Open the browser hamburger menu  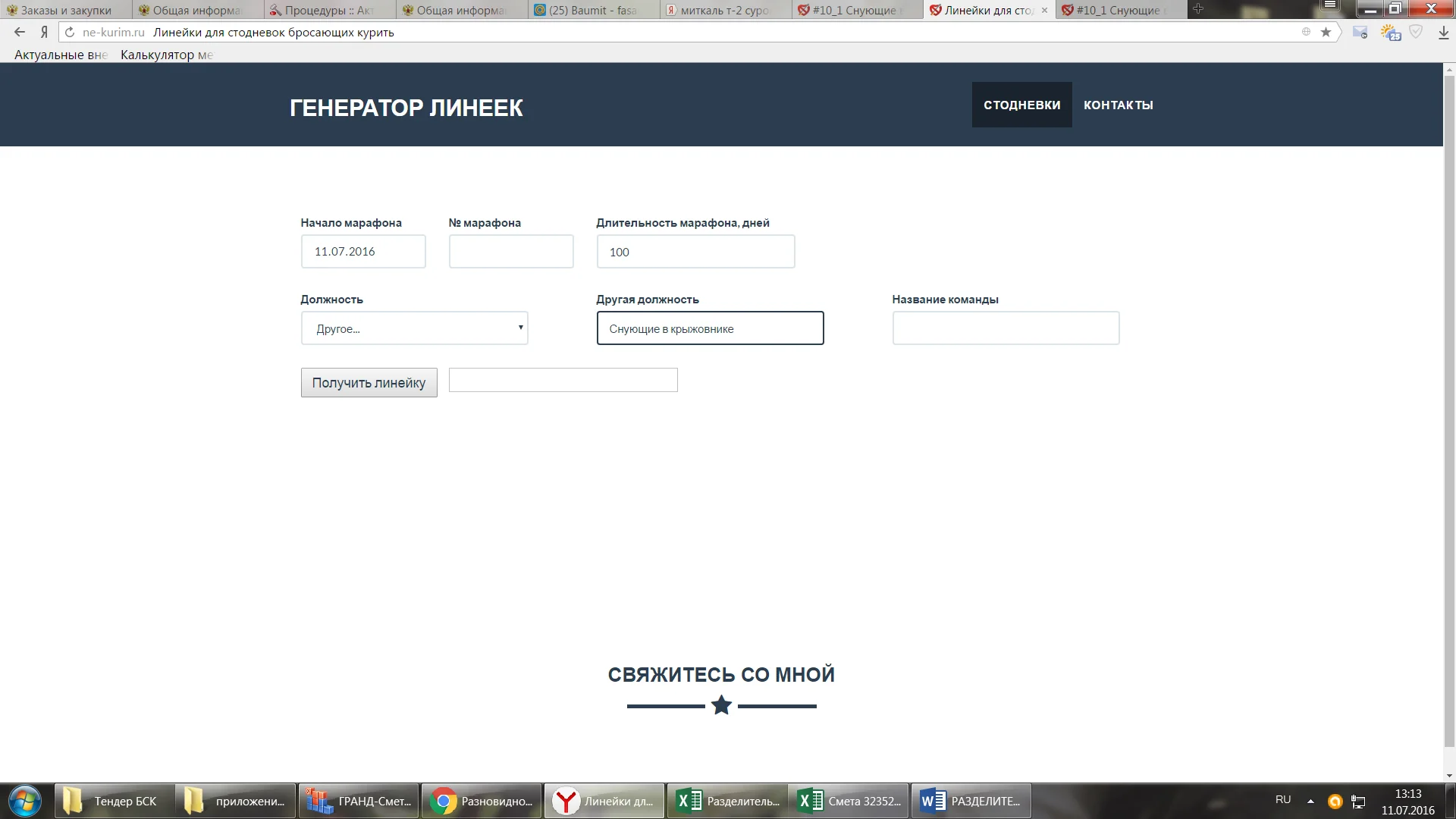click(1330, 6)
